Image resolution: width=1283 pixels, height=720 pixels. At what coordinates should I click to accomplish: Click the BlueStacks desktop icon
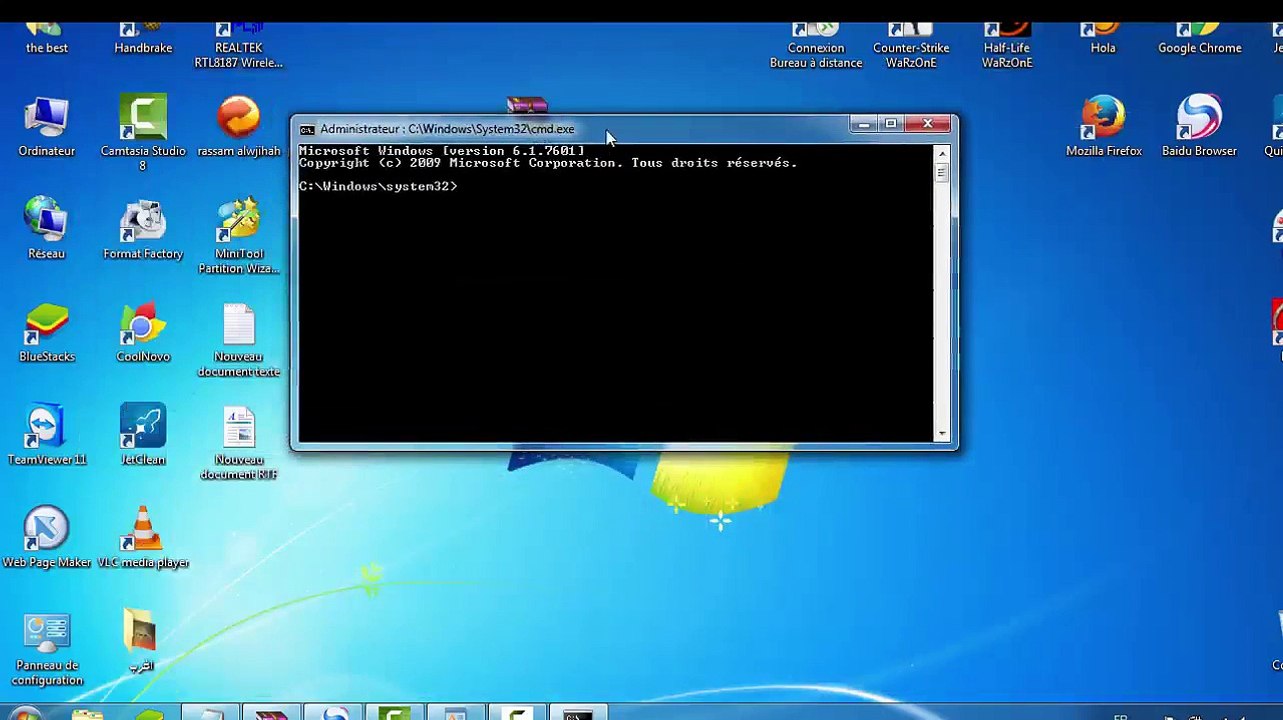tap(47, 333)
